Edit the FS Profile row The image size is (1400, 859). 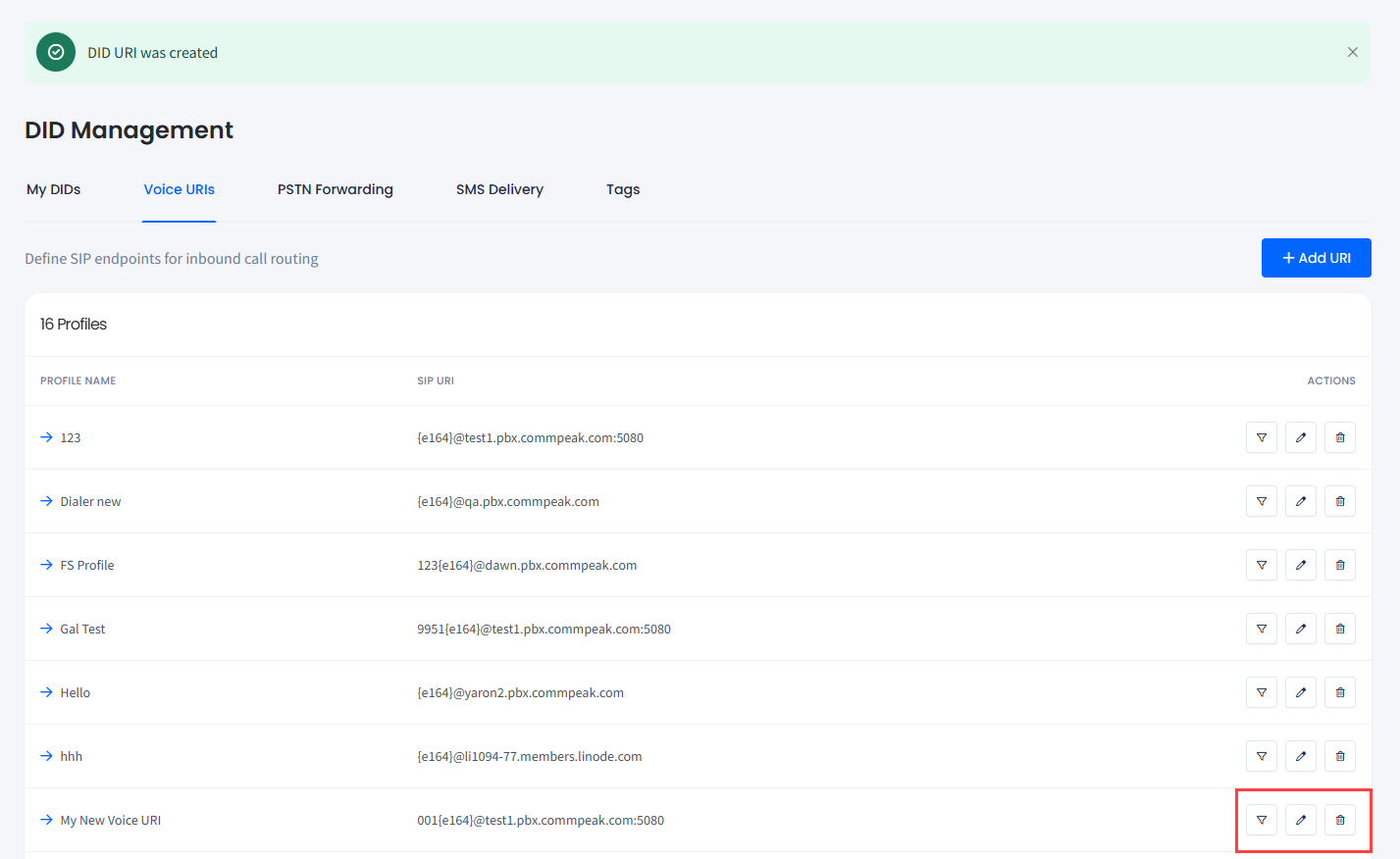coord(1301,565)
